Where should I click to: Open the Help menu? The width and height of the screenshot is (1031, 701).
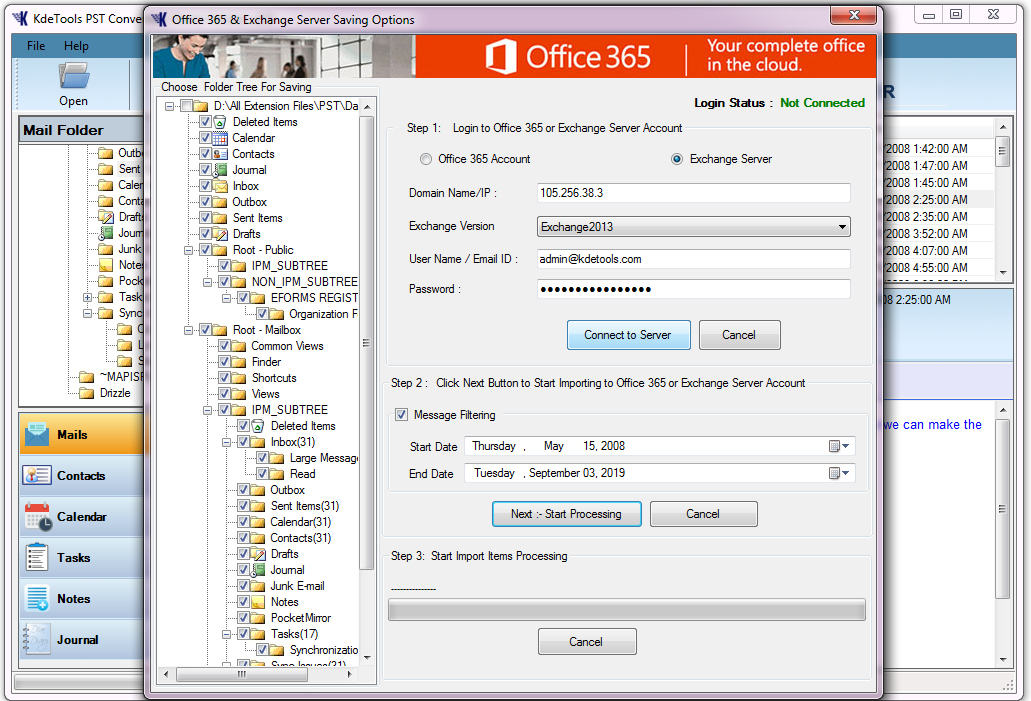(78, 45)
